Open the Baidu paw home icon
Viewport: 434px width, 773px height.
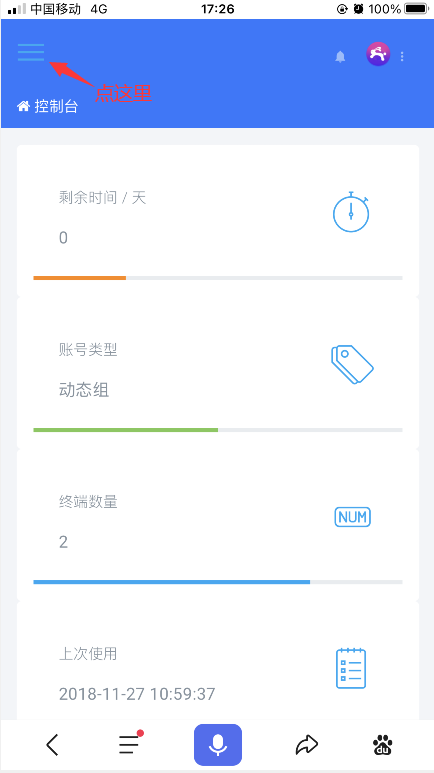pos(383,745)
